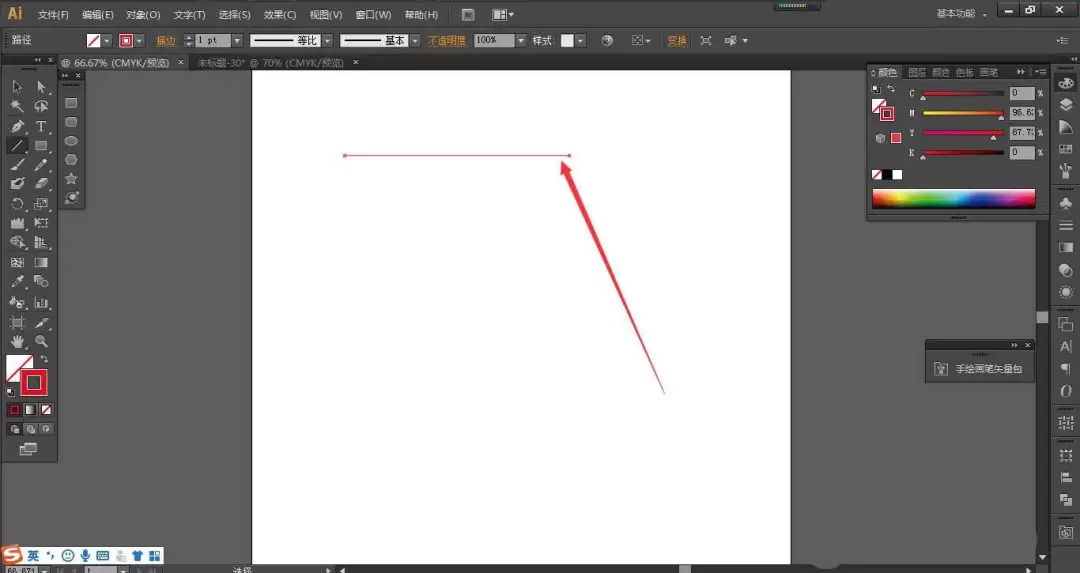Choose the Eyedropper tool
The width and height of the screenshot is (1080, 573).
click(x=17, y=282)
